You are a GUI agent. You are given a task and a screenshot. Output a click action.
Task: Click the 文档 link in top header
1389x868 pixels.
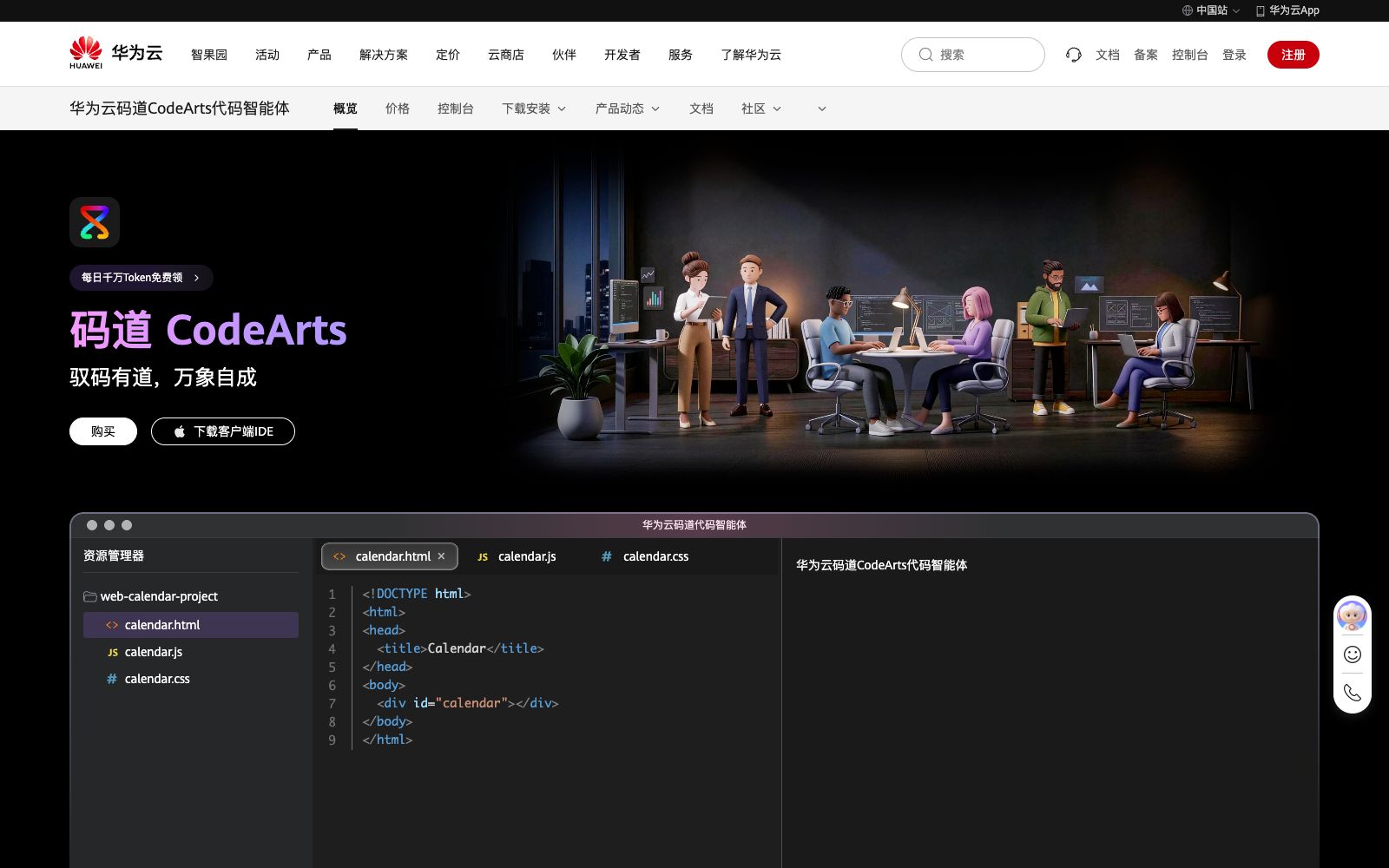pos(1108,55)
